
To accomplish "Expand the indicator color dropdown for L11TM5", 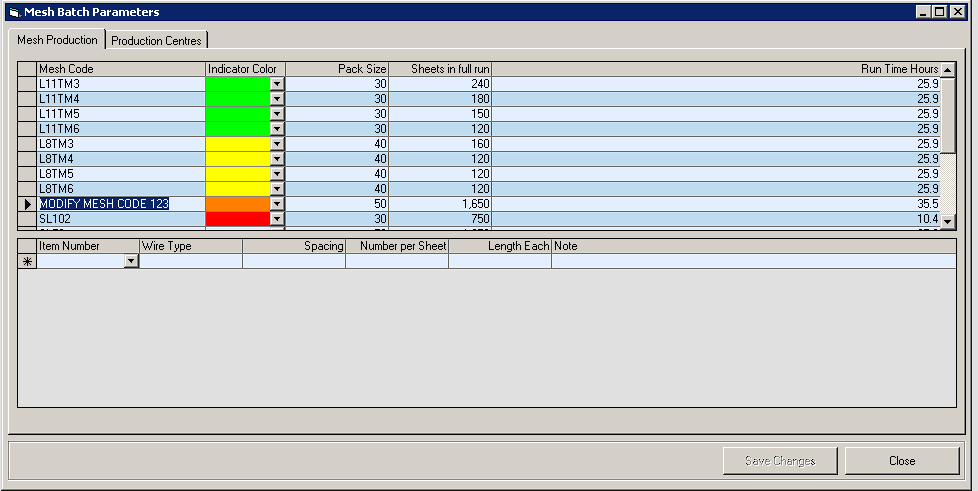I will tap(277, 114).
